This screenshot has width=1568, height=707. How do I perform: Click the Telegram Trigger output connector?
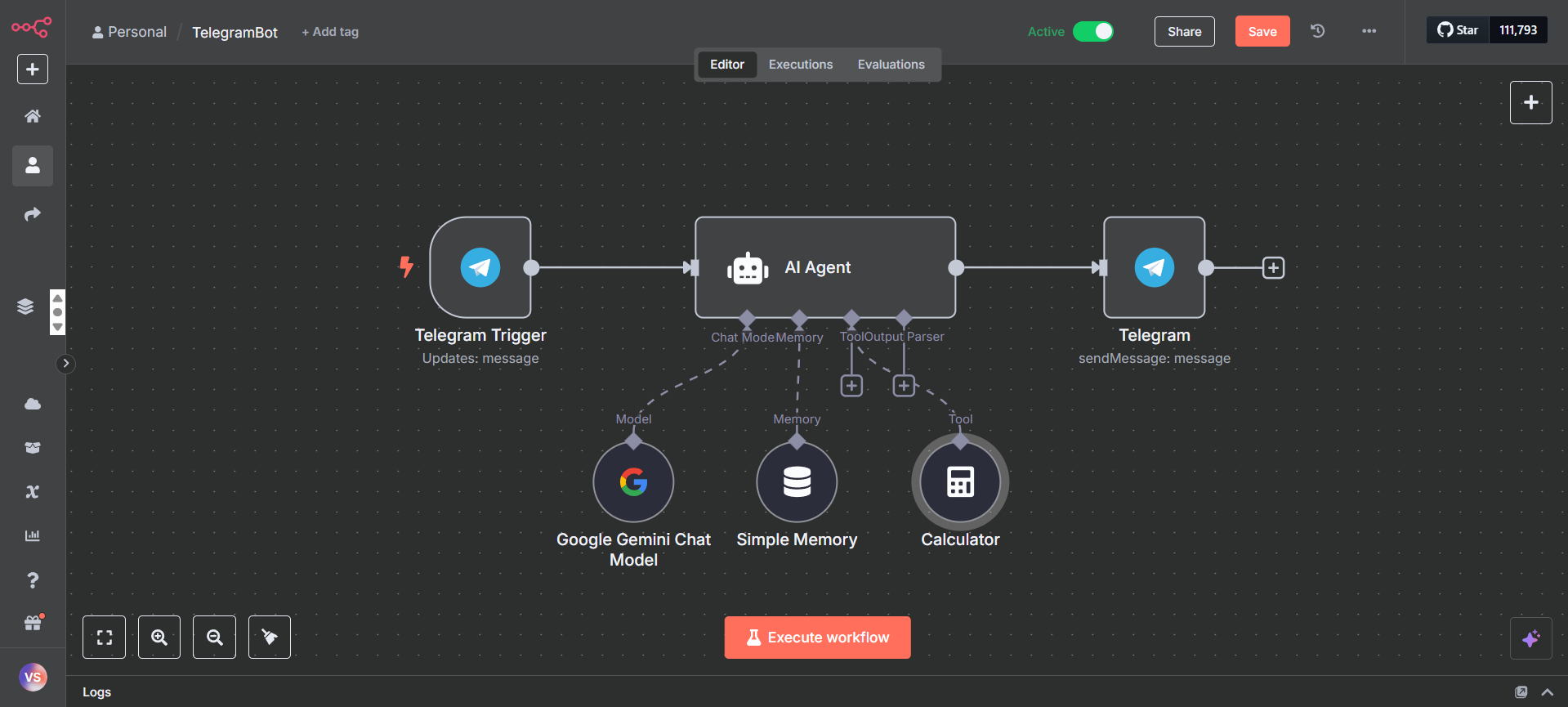coord(531,267)
